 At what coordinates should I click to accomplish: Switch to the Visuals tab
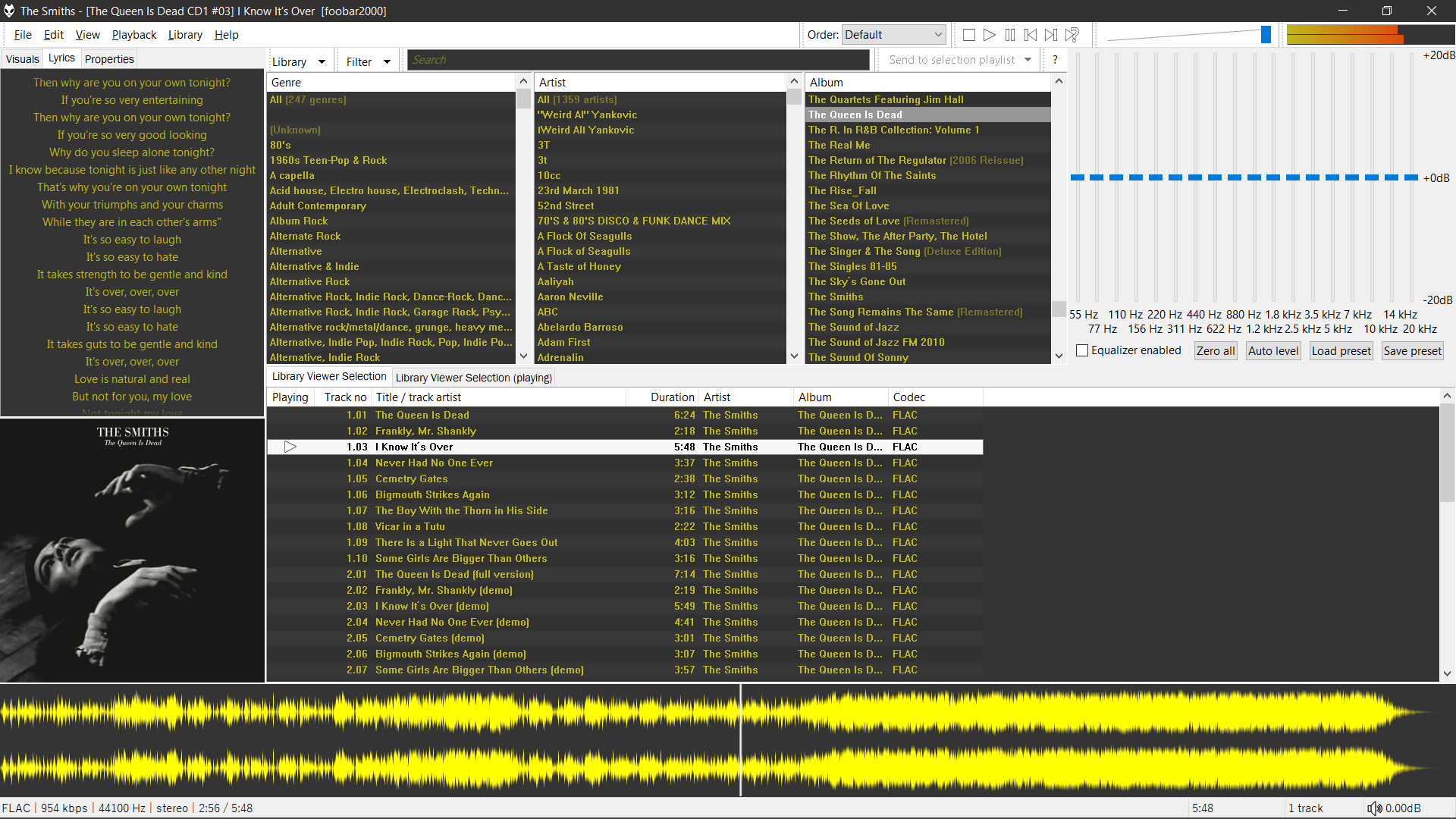click(23, 58)
